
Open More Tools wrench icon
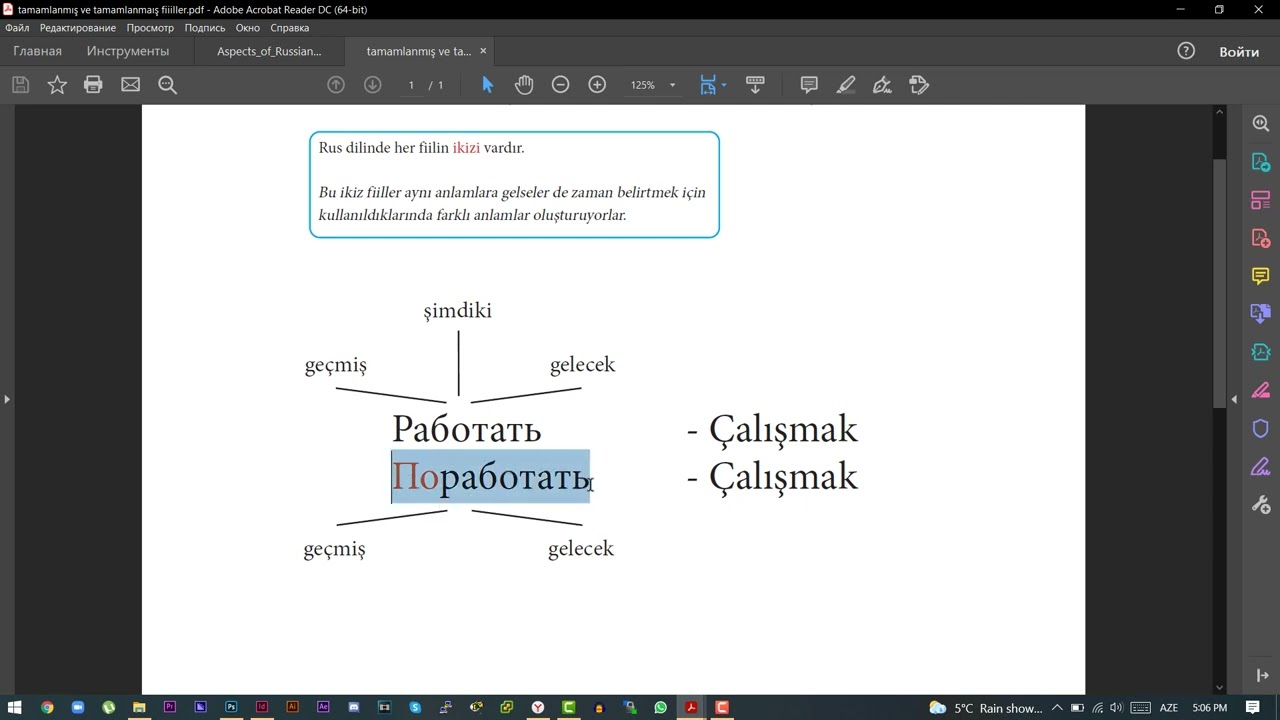coord(1260,505)
